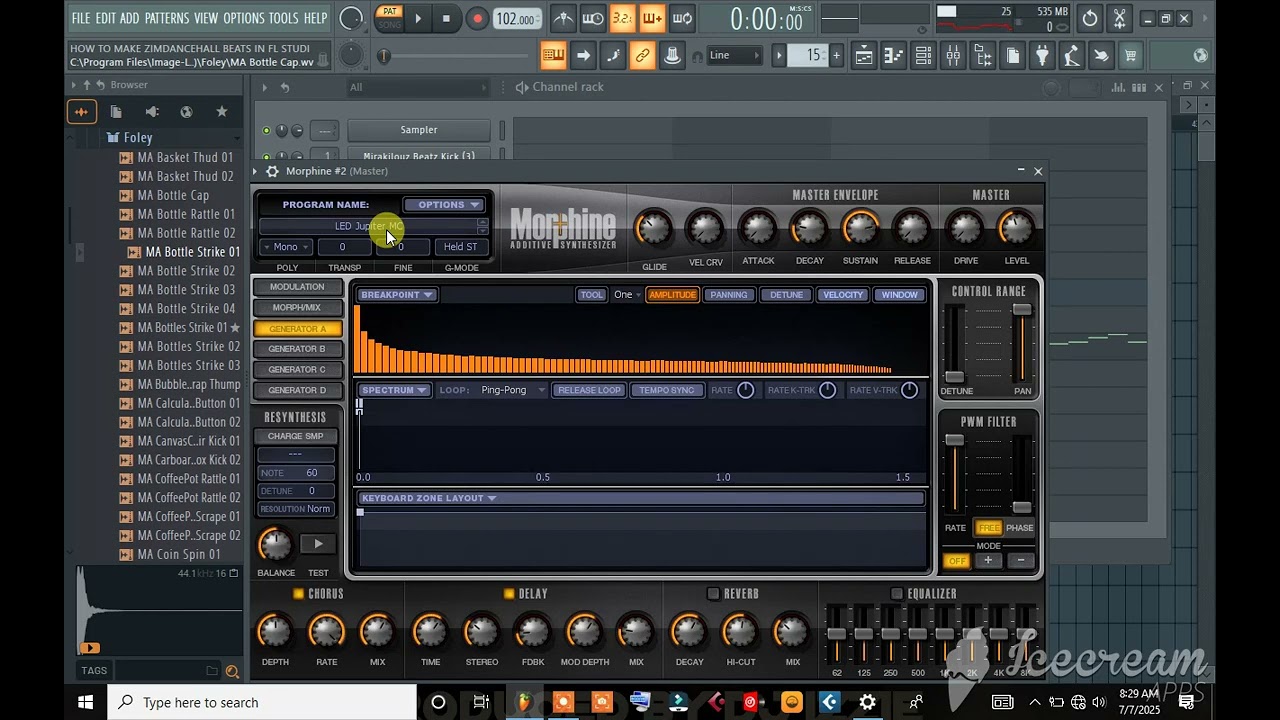Click the red Record button
Viewport: 1280px width, 720px height.
477,18
